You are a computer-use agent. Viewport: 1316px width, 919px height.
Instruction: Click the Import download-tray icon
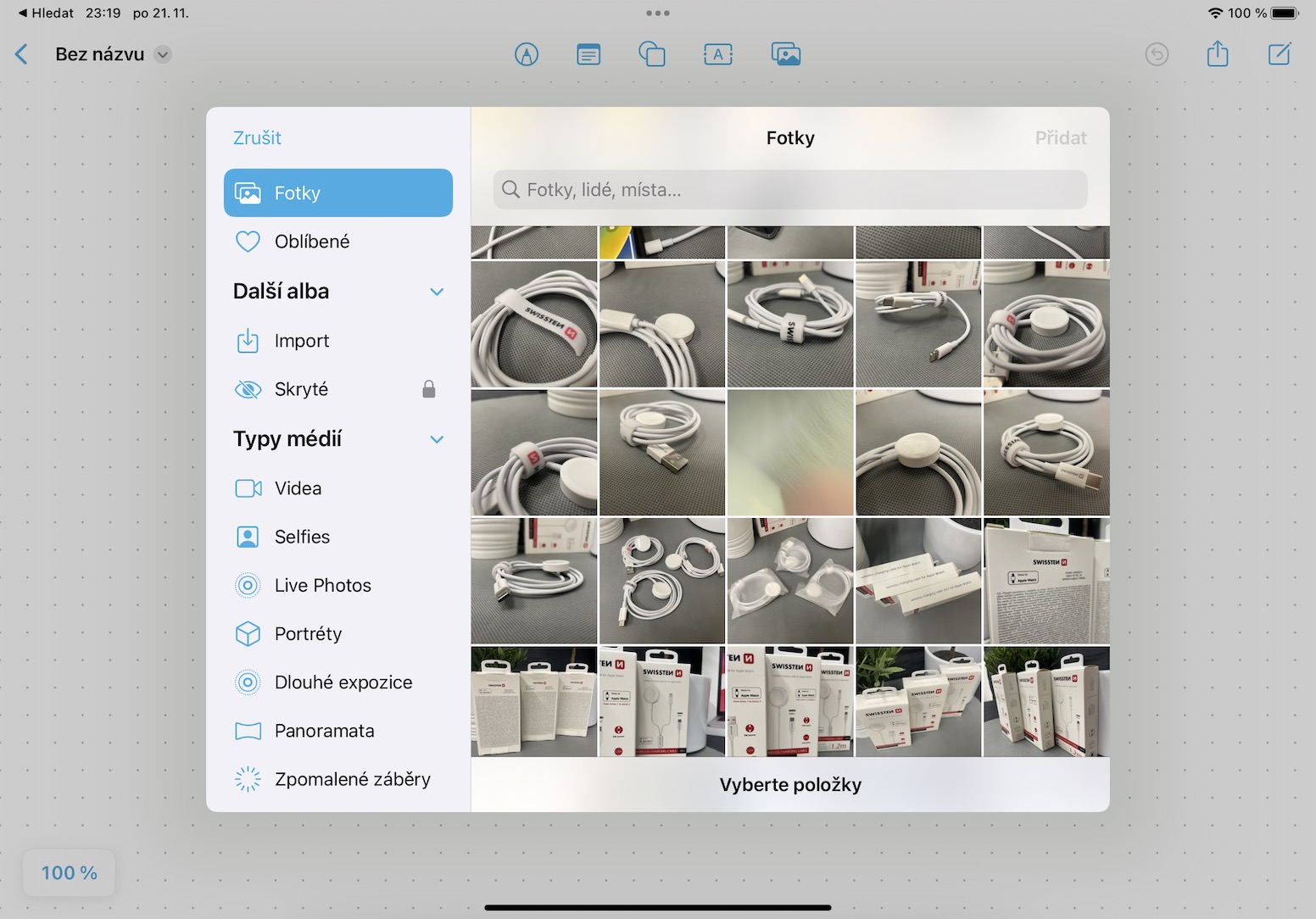tap(248, 341)
